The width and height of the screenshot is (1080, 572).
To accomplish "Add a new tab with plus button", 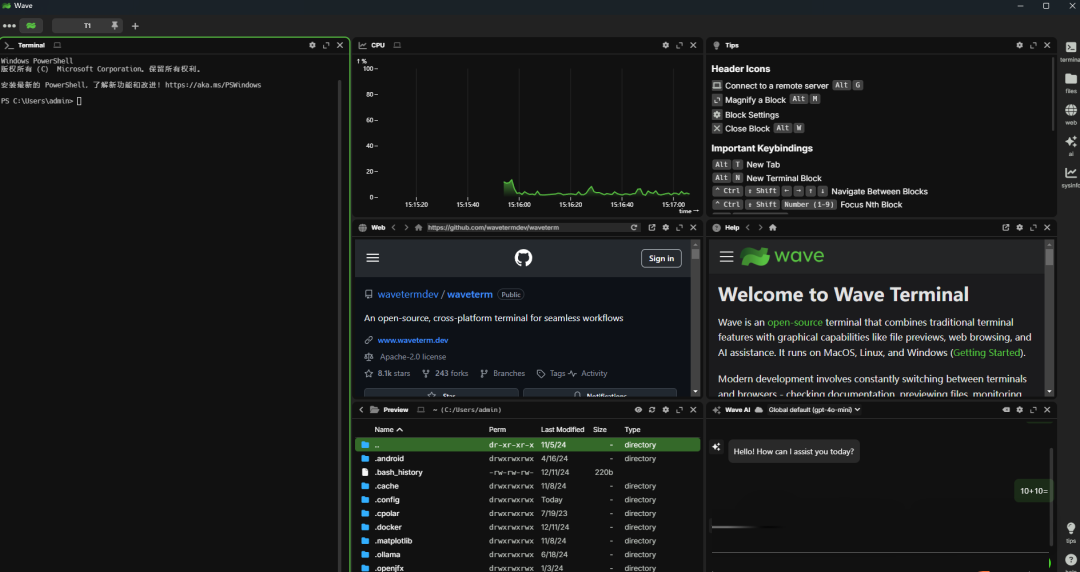I will coord(136,26).
